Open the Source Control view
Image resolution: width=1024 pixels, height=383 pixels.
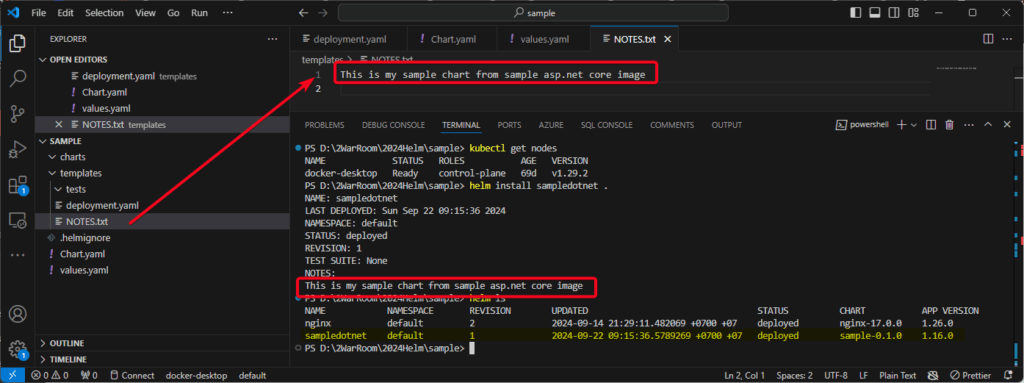18,114
